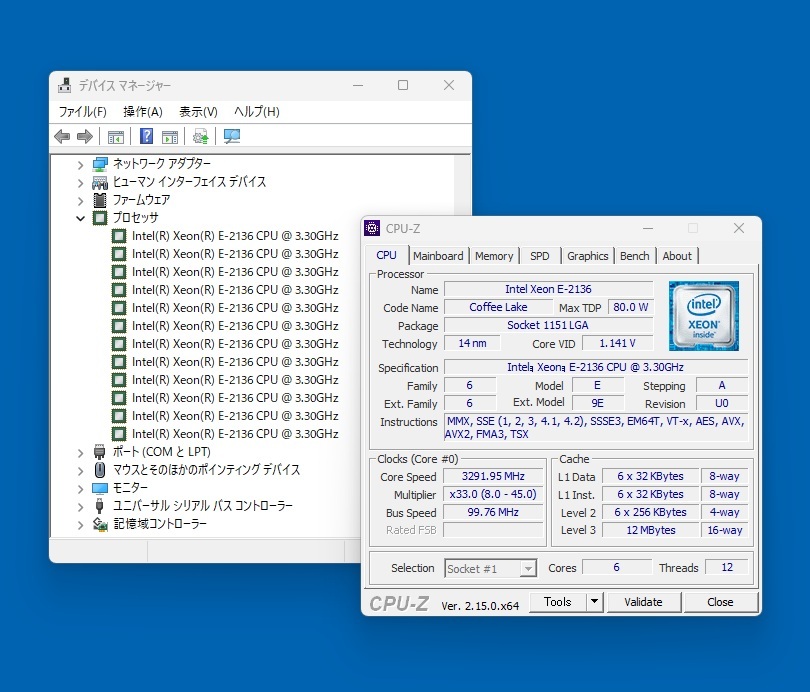Click the Core VID value "1.141 V"
Screen dimensions: 810x692
tap(618, 343)
